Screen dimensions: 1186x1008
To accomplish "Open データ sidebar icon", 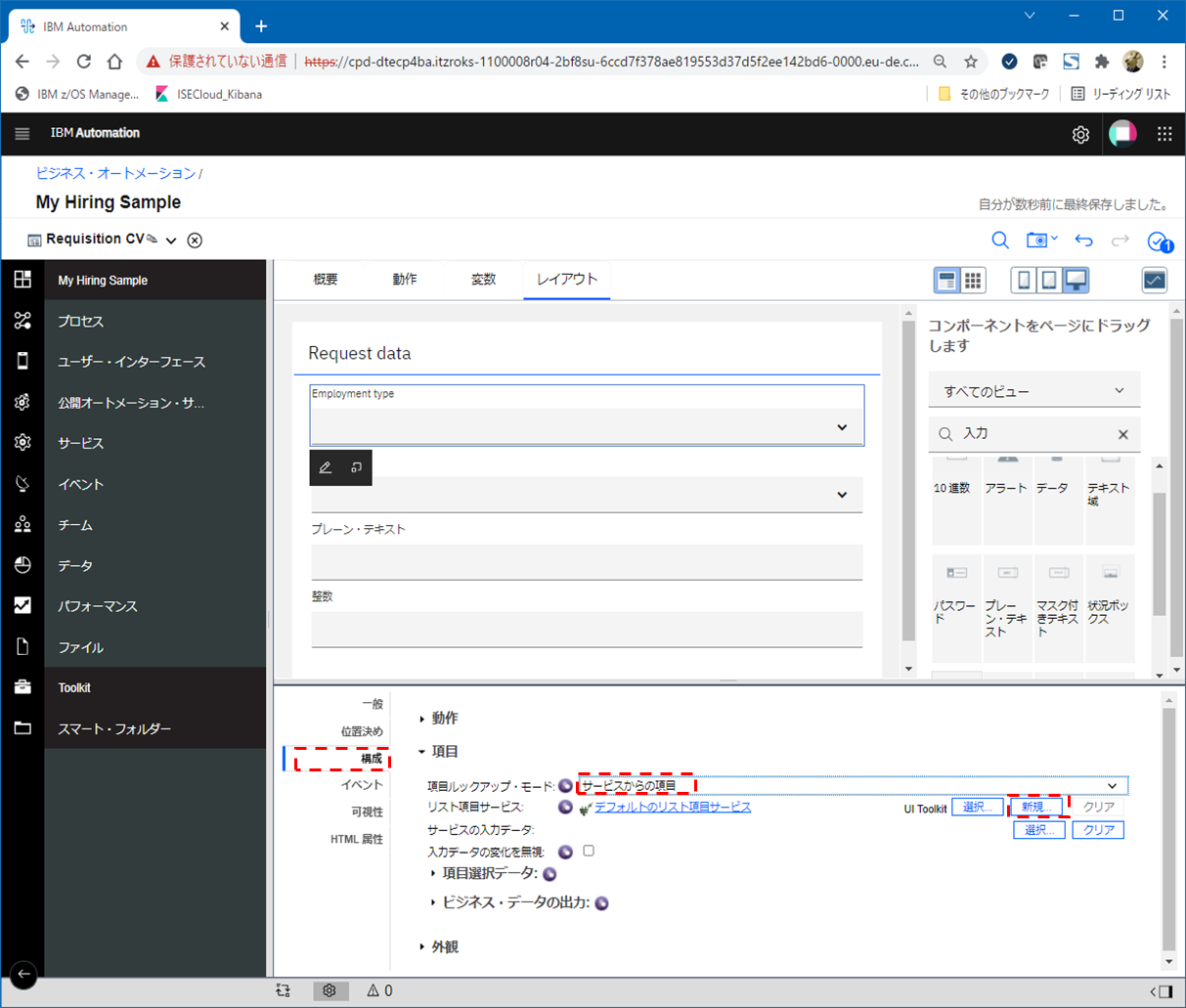I will pyautogui.click(x=22, y=565).
